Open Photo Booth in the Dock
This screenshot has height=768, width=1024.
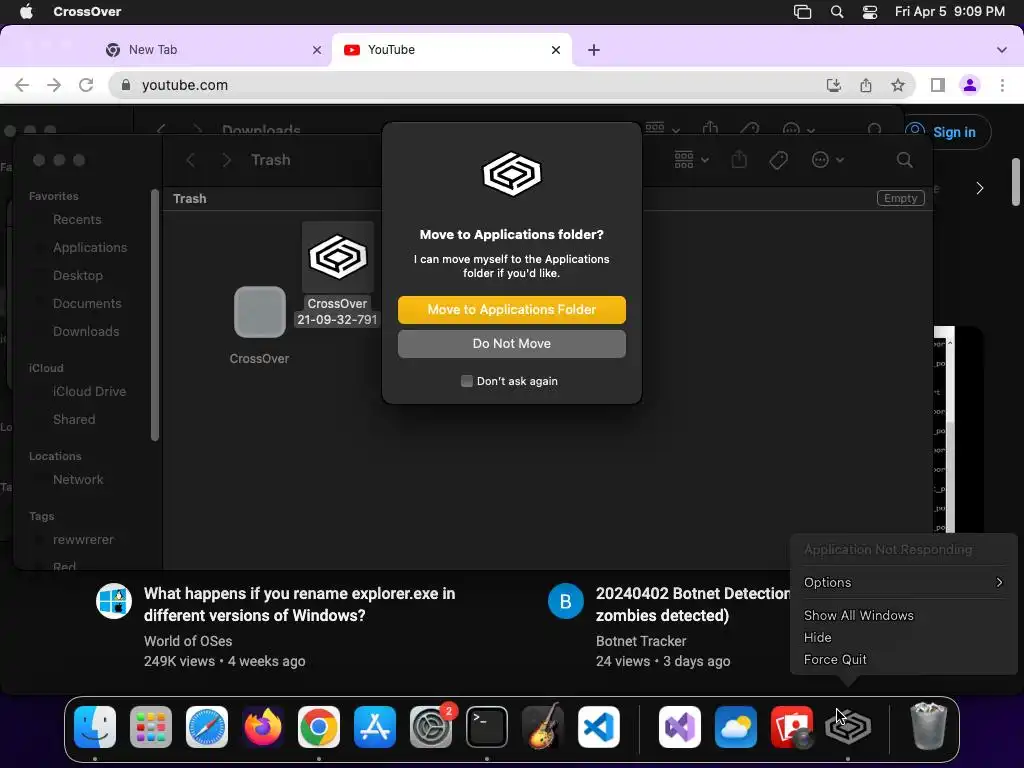(x=792, y=727)
